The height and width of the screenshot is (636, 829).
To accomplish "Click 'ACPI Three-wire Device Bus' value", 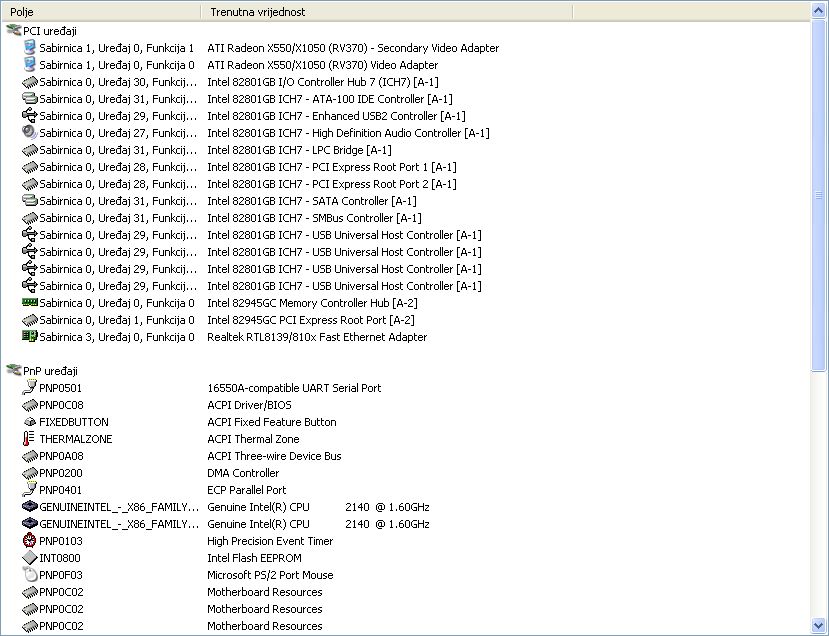I will (274, 456).
